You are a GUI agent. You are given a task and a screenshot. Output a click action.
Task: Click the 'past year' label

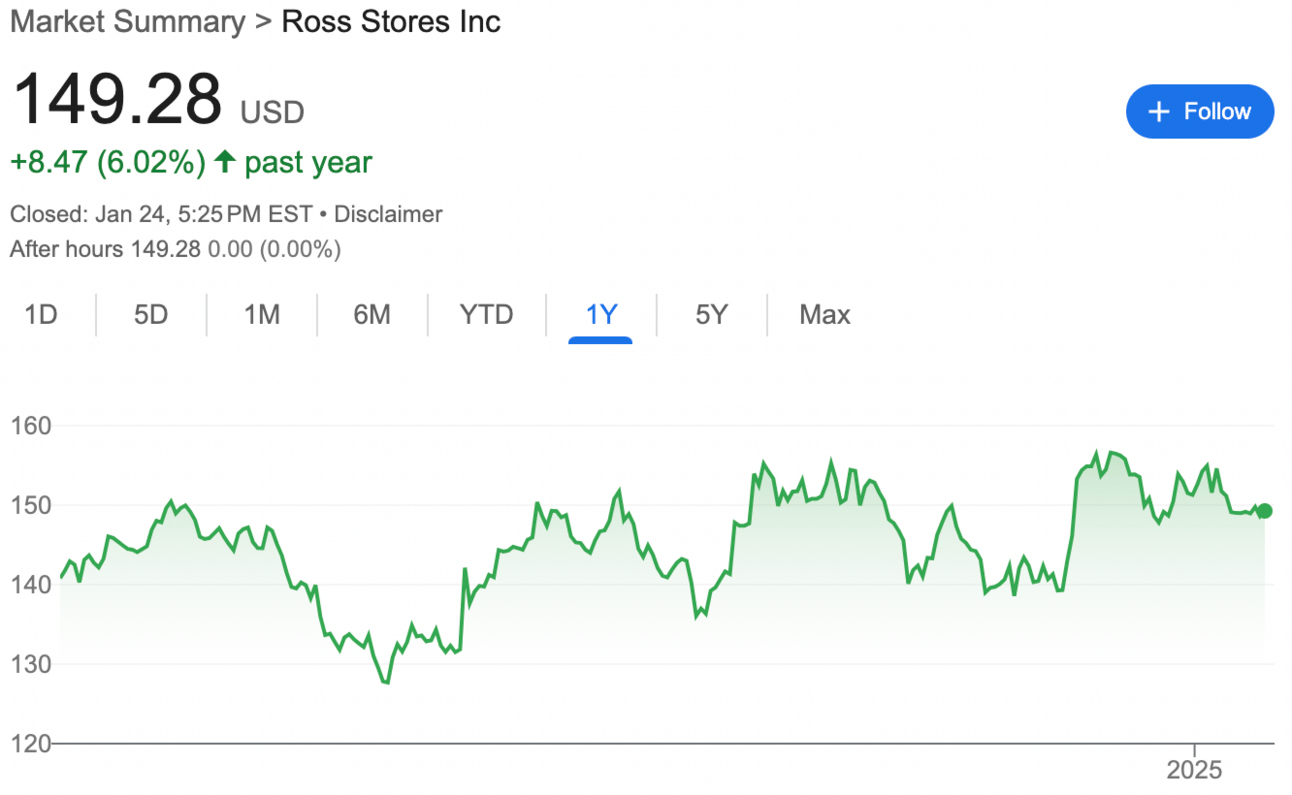308,162
